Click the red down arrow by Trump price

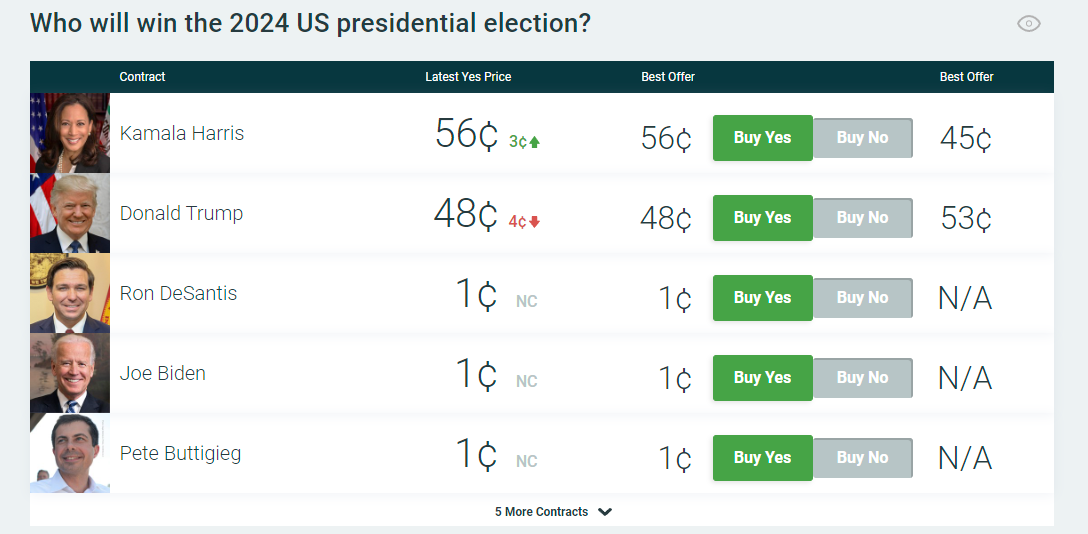pyautogui.click(x=535, y=222)
